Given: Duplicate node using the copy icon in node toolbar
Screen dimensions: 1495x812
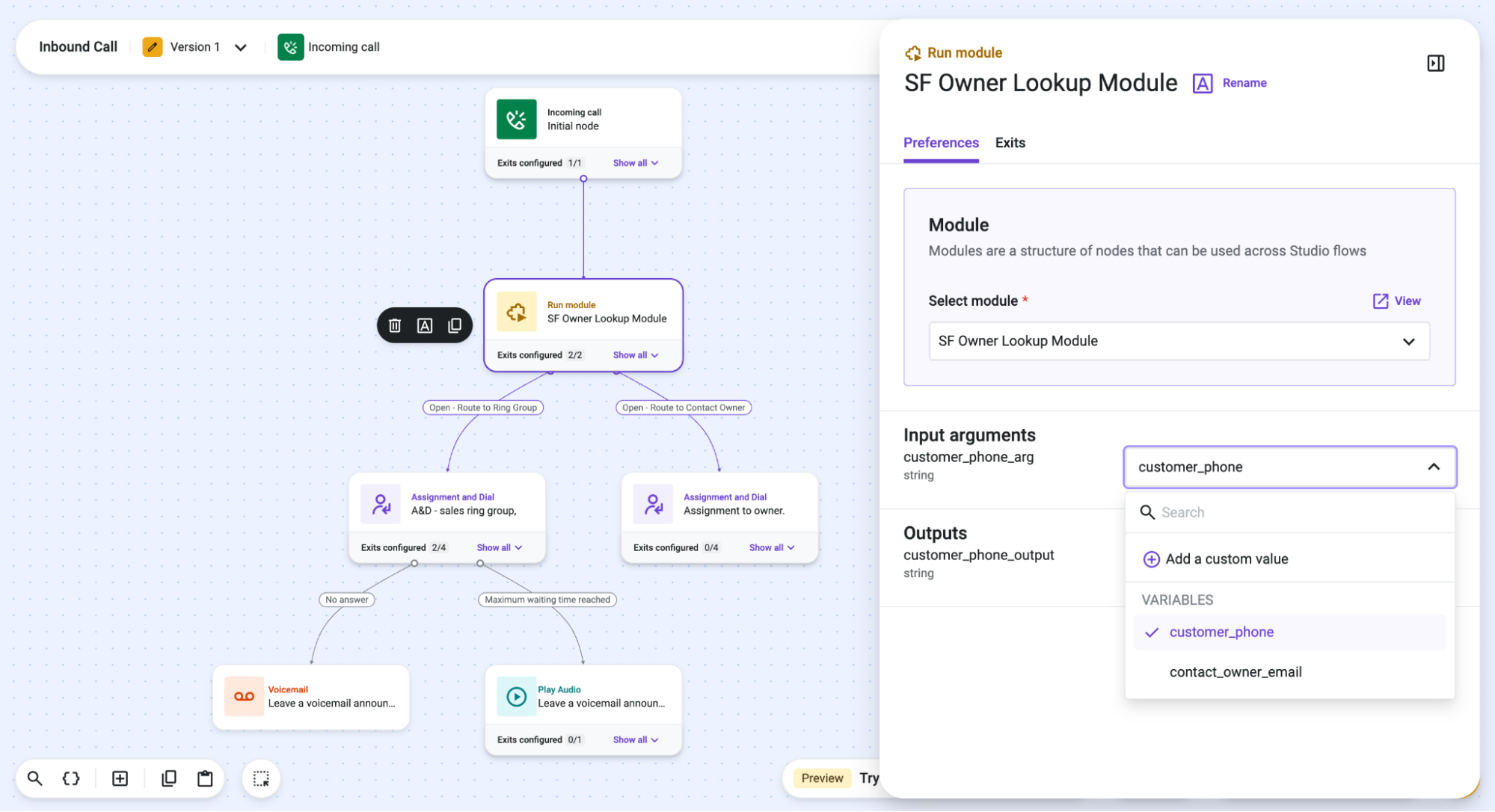Looking at the screenshot, I should coord(455,325).
